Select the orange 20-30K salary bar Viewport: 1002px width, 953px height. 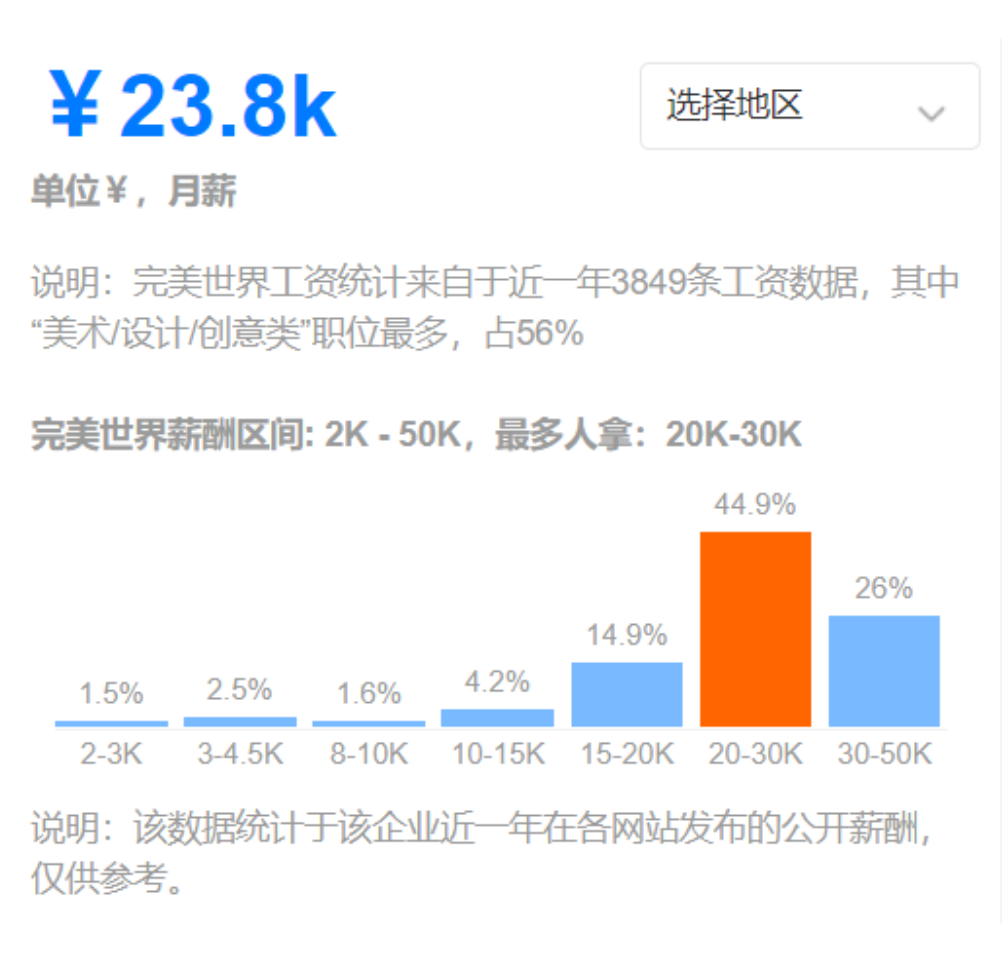click(x=755, y=629)
